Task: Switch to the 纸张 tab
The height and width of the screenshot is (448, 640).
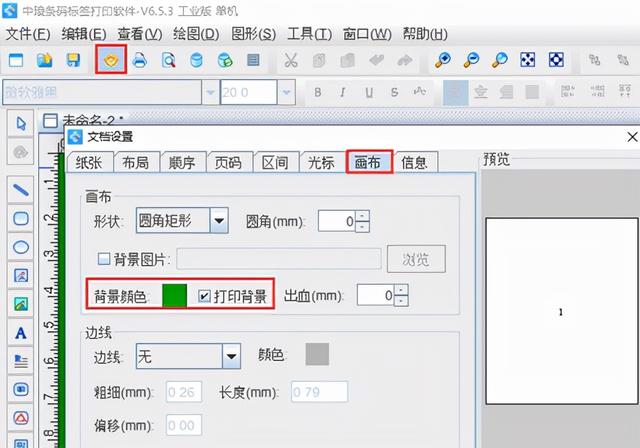Action: tap(89, 163)
